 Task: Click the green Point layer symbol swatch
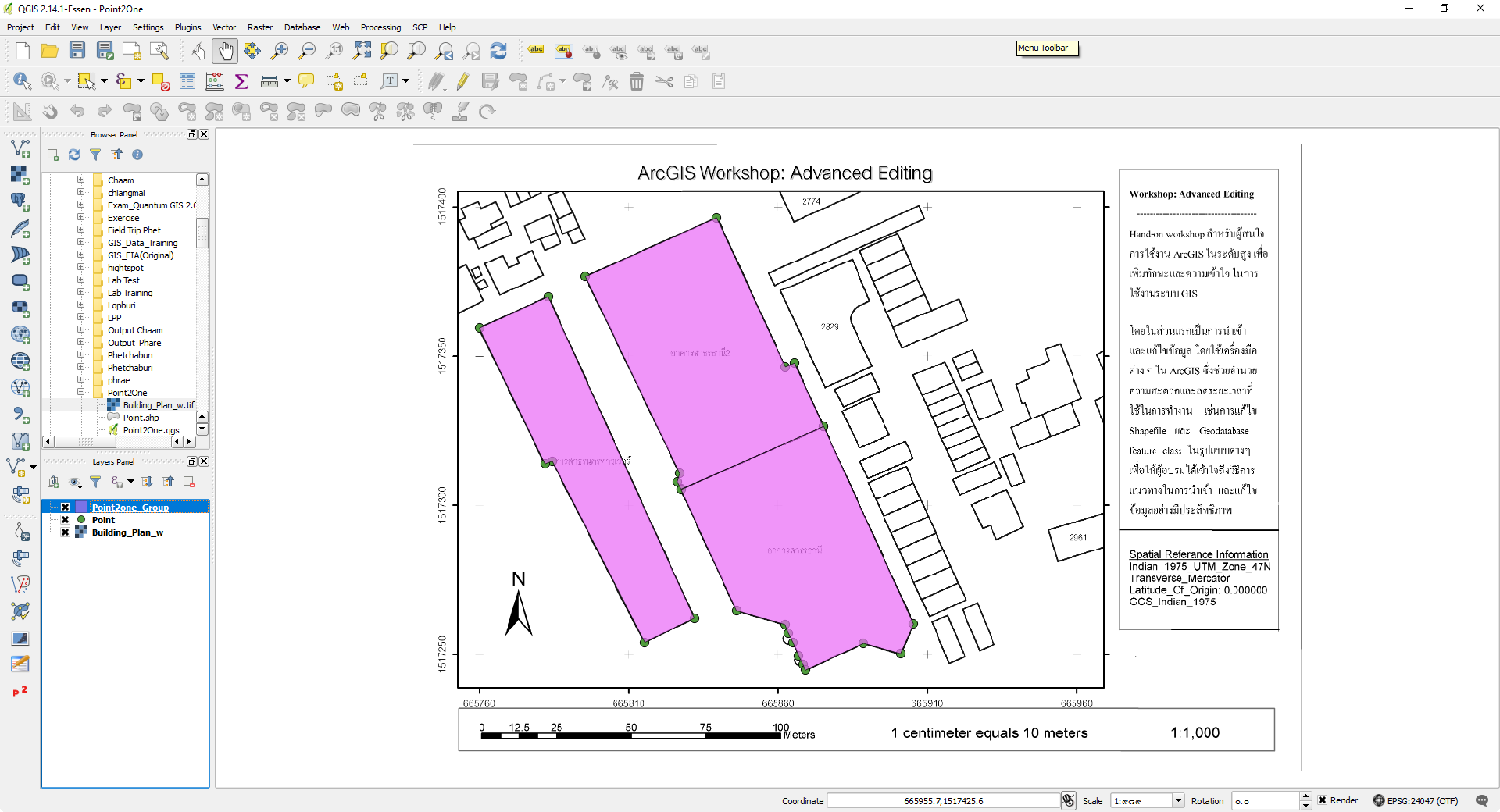pyautogui.click(x=81, y=520)
